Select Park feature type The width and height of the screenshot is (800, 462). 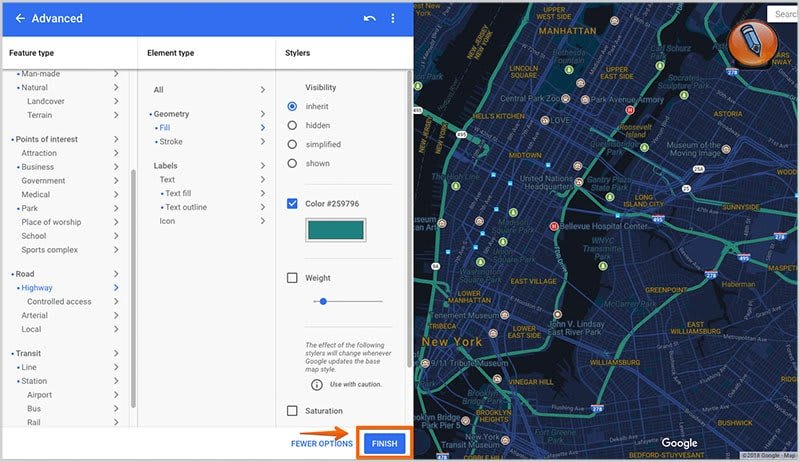[x=29, y=208]
